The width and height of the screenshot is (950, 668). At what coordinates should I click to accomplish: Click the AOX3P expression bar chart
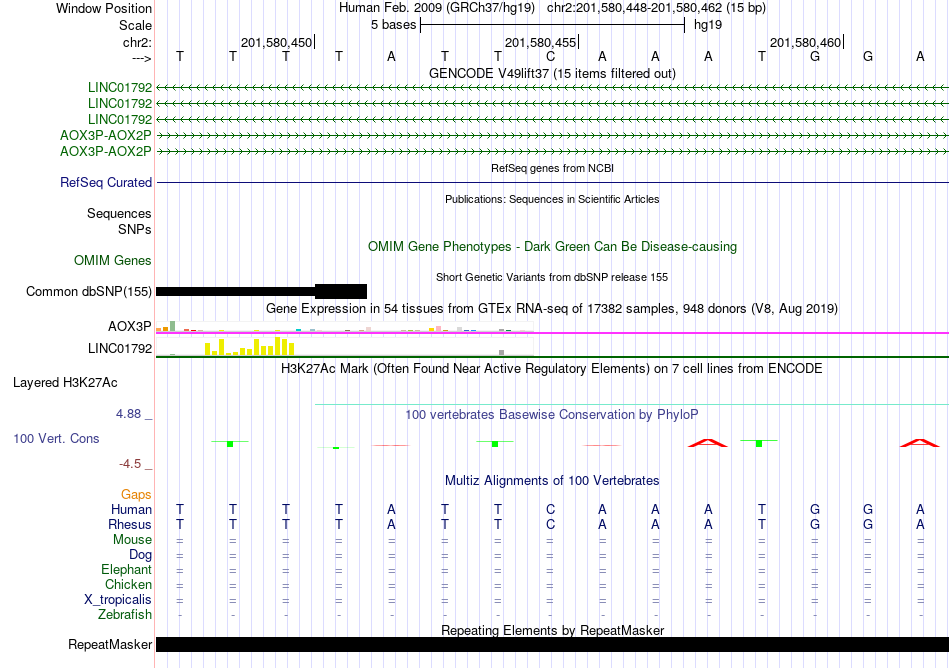coord(345,327)
